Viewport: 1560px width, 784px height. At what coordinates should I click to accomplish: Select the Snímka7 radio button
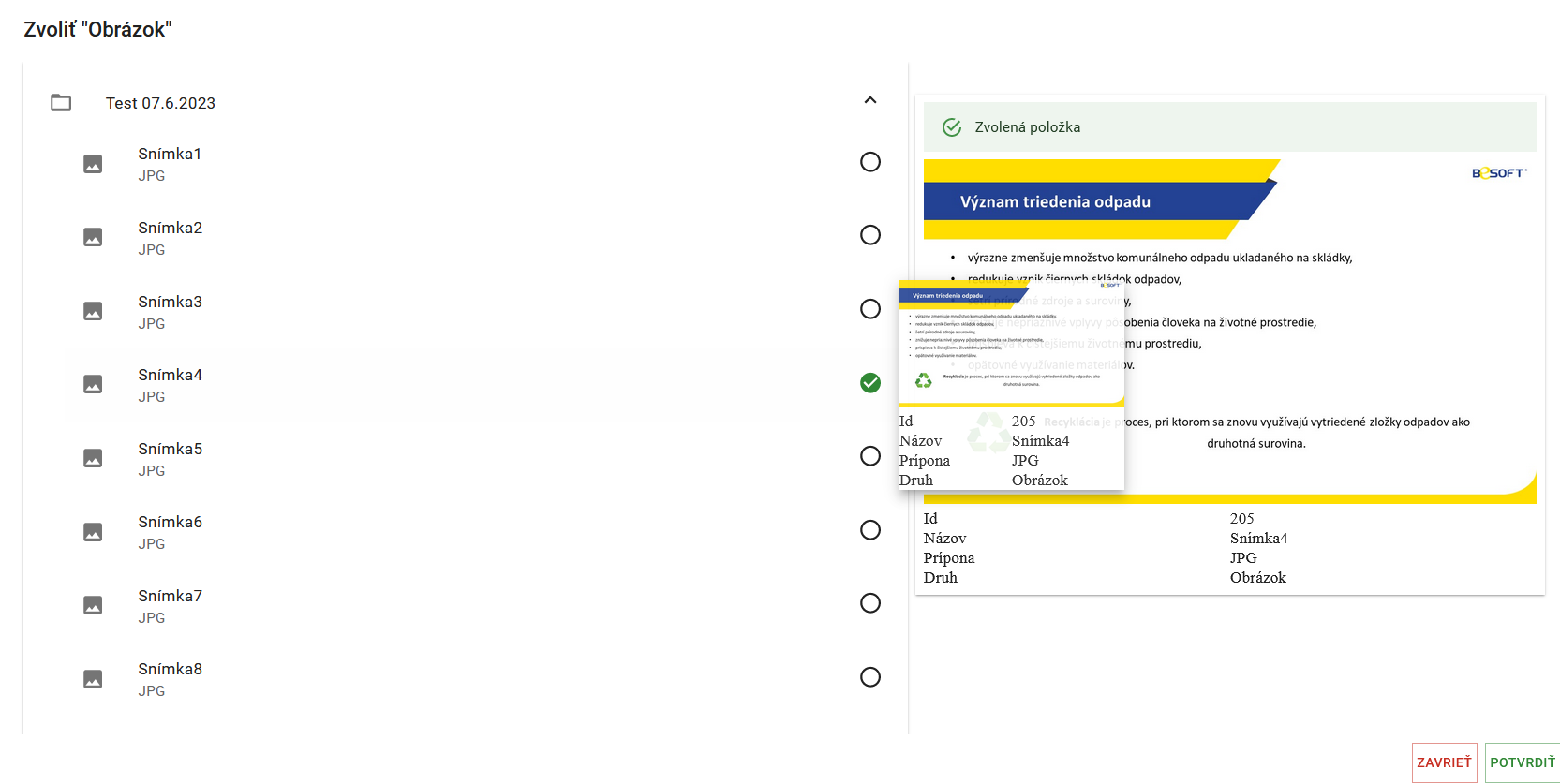(870, 603)
